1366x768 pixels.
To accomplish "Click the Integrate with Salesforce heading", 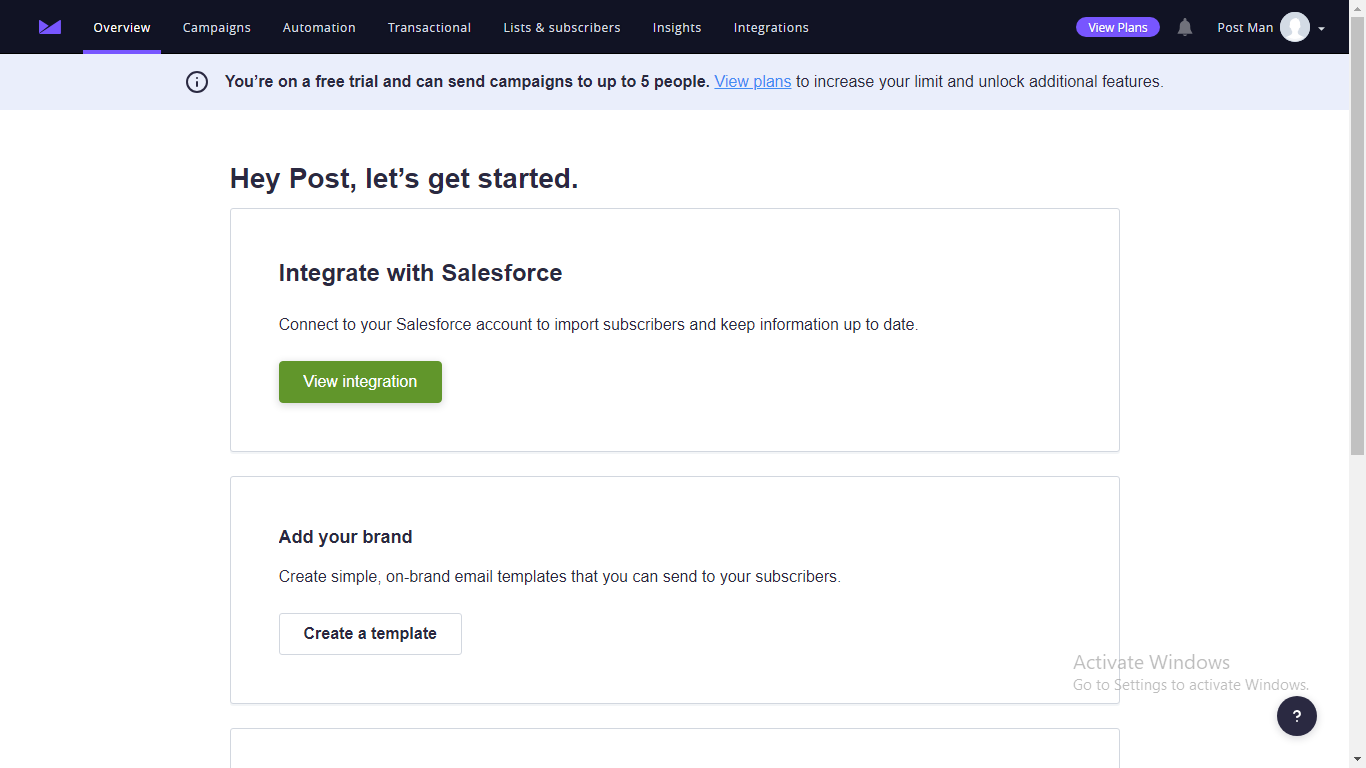I will [x=420, y=273].
